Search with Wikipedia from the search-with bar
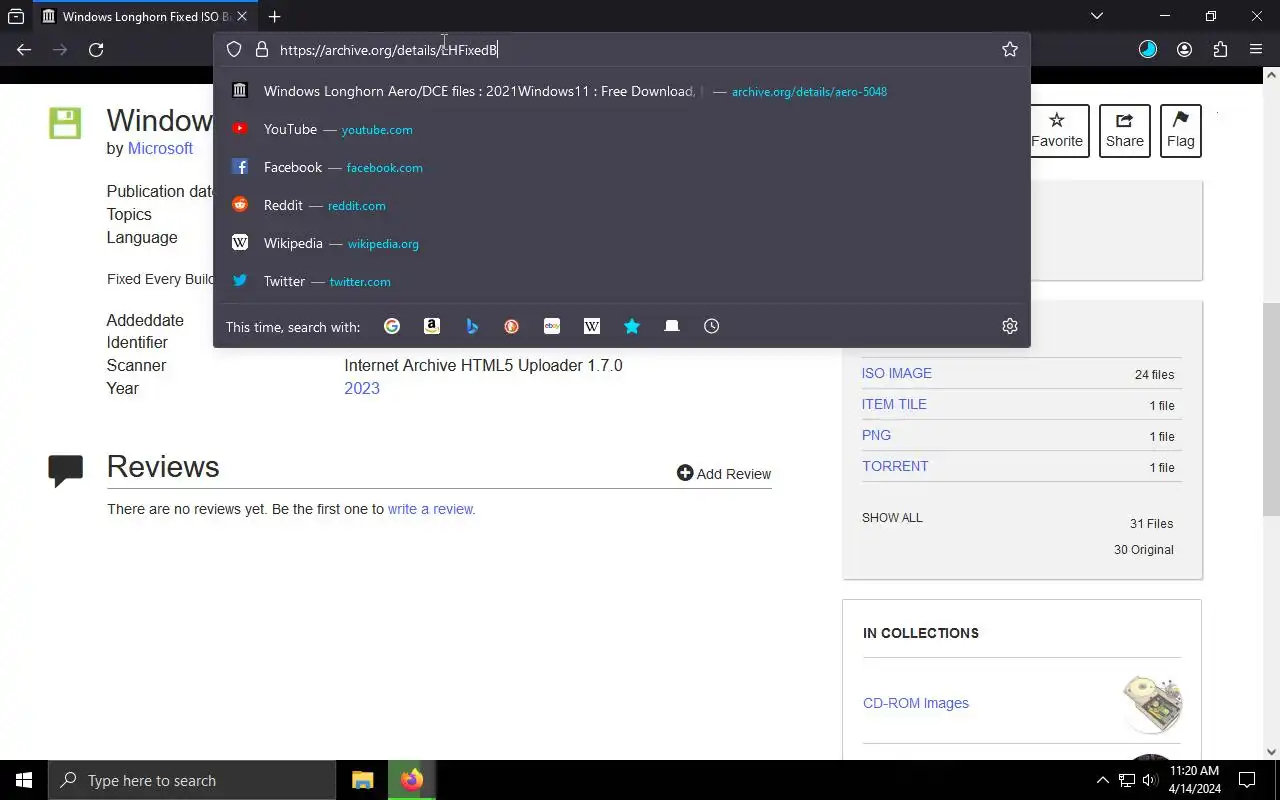1280x800 pixels. [592, 326]
